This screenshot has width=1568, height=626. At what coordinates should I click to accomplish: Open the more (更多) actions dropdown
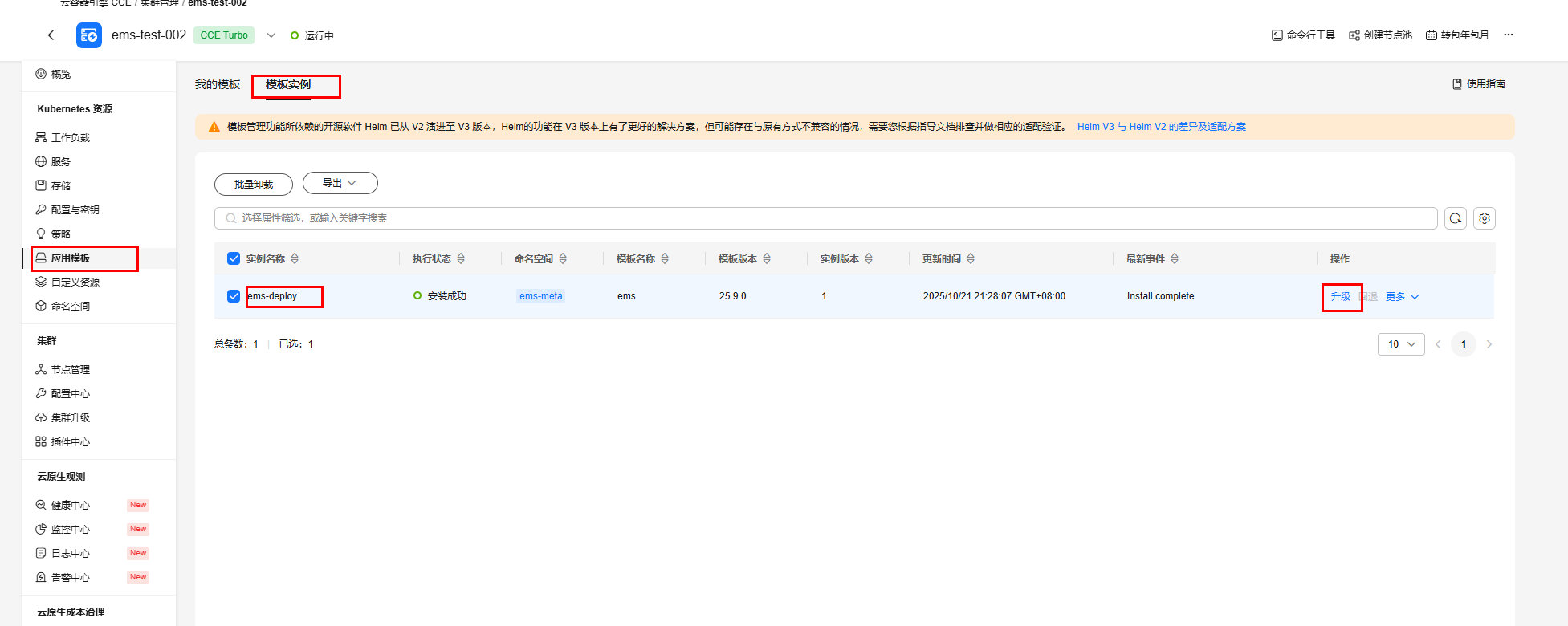[1402, 297]
